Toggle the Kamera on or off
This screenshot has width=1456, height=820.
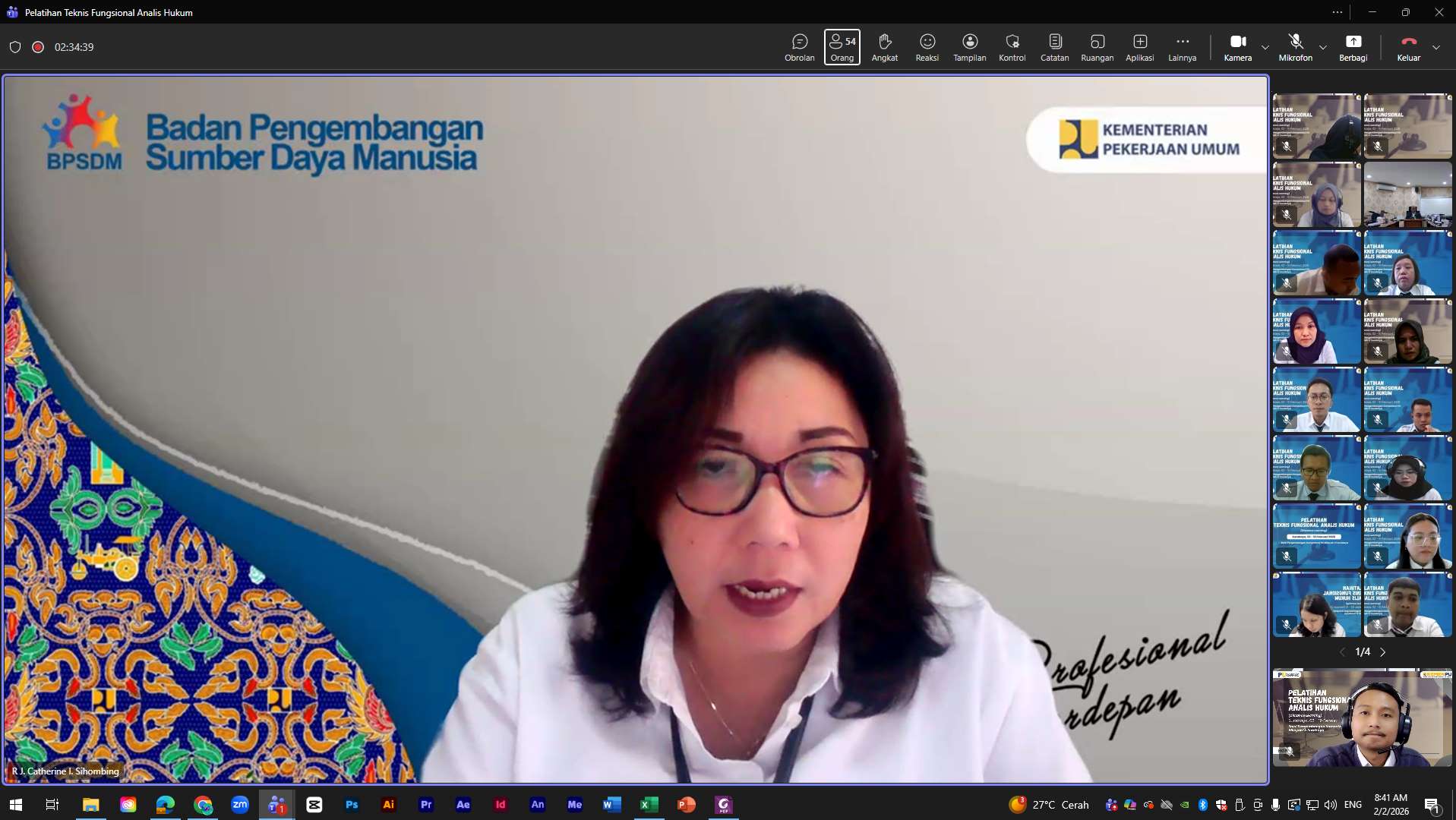tap(1237, 47)
